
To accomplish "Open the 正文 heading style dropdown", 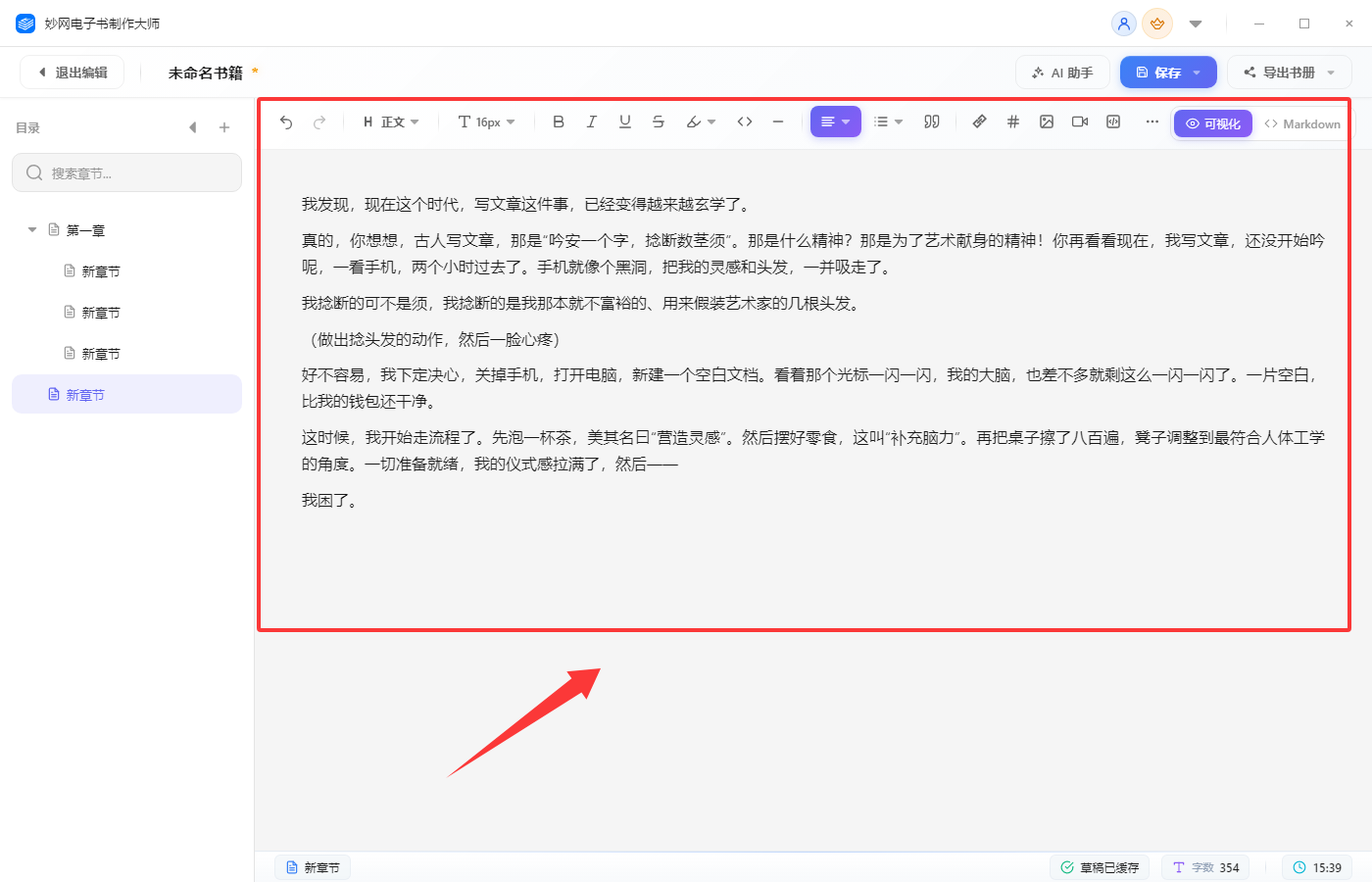I will [391, 122].
